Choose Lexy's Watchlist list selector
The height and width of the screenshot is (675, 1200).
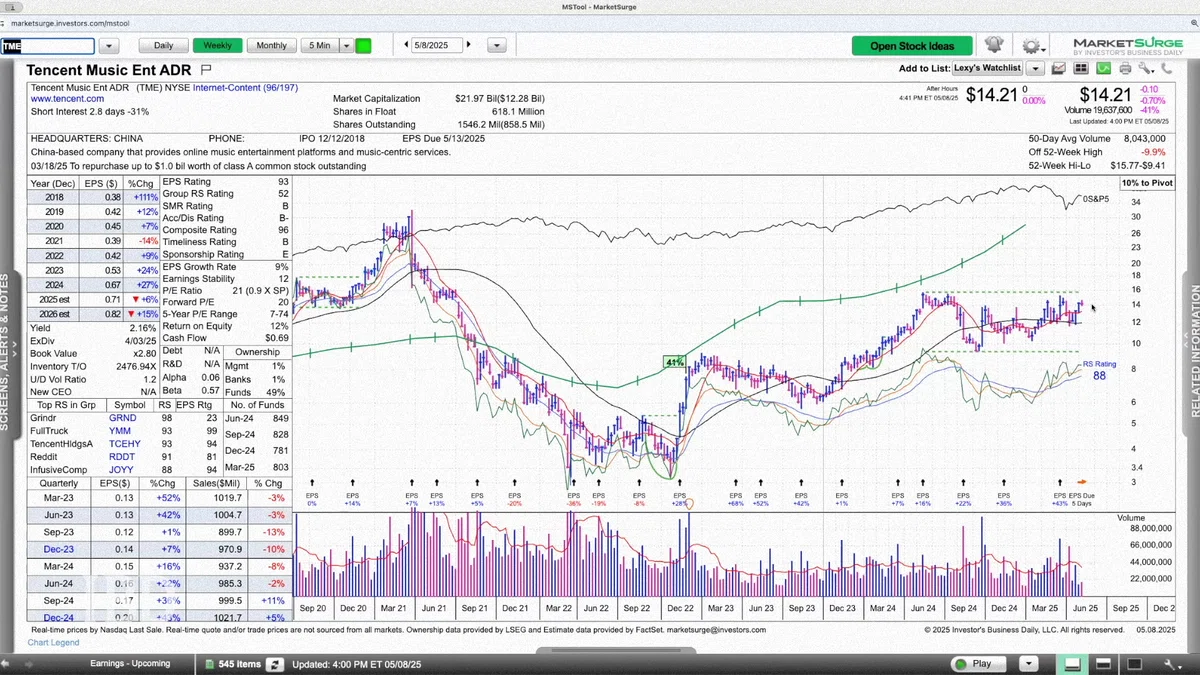(987, 68)
